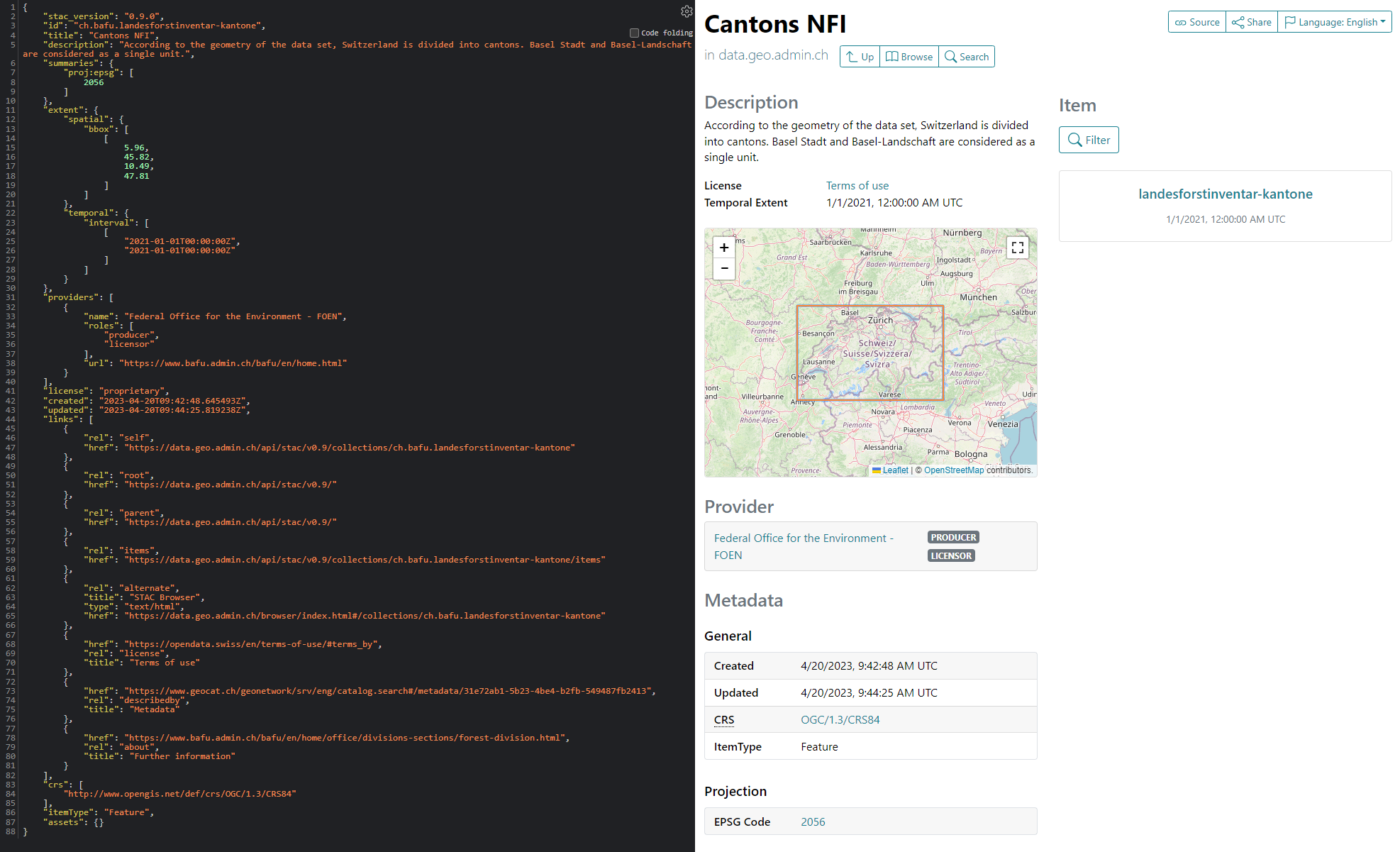
Task: Open the Browse view
Action: click(x=909, y=57)
